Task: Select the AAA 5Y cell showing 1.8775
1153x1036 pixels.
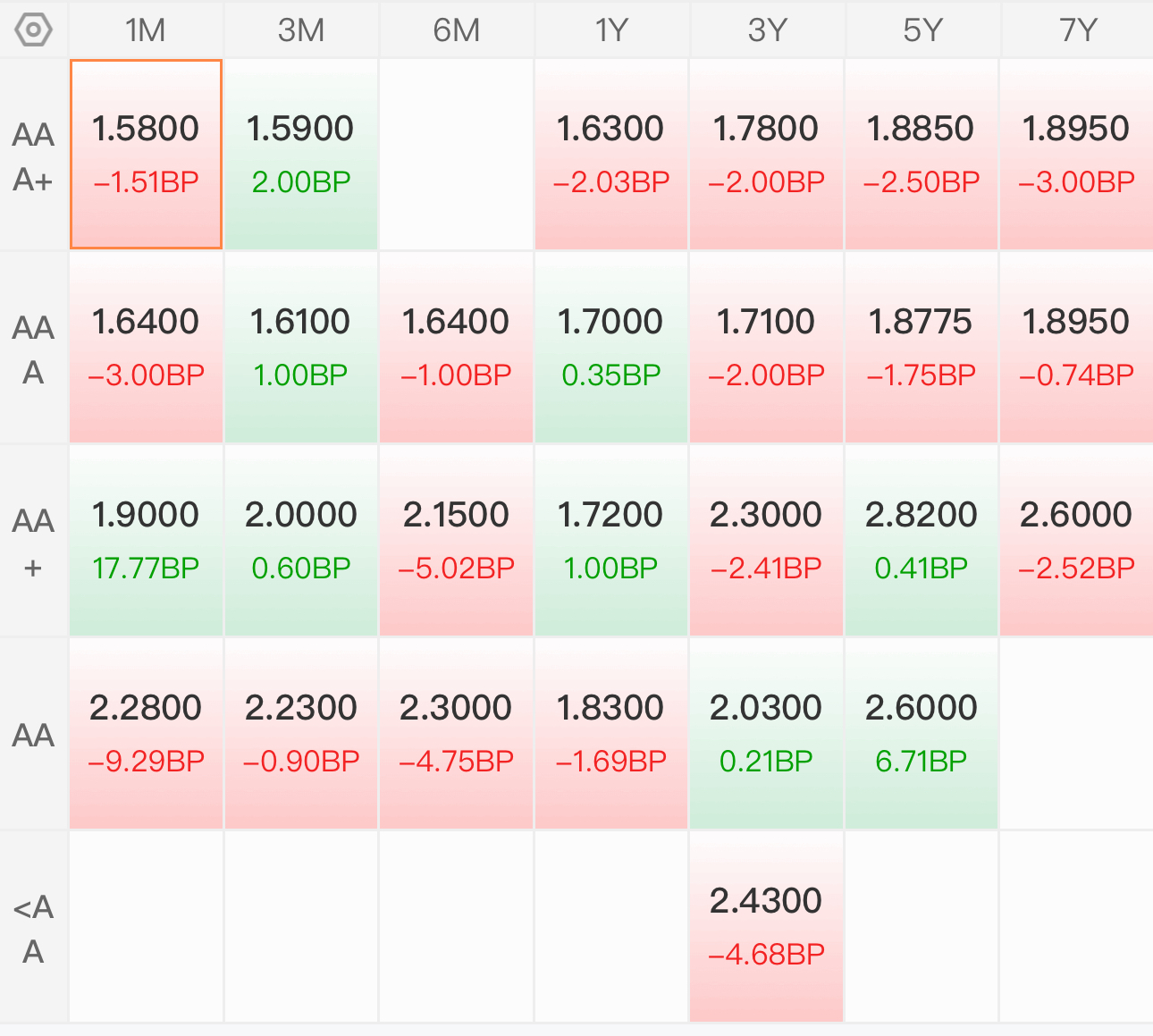Action: click(x=922, y=347)
